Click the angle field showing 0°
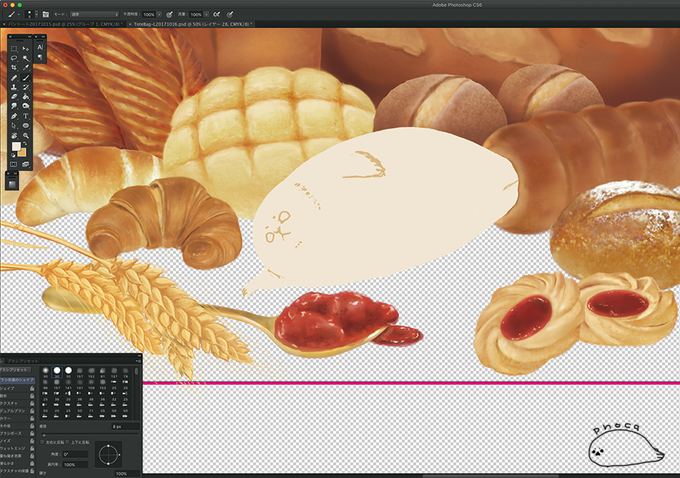The height and width of the screenshot is (478, 680). pos(75,454)
